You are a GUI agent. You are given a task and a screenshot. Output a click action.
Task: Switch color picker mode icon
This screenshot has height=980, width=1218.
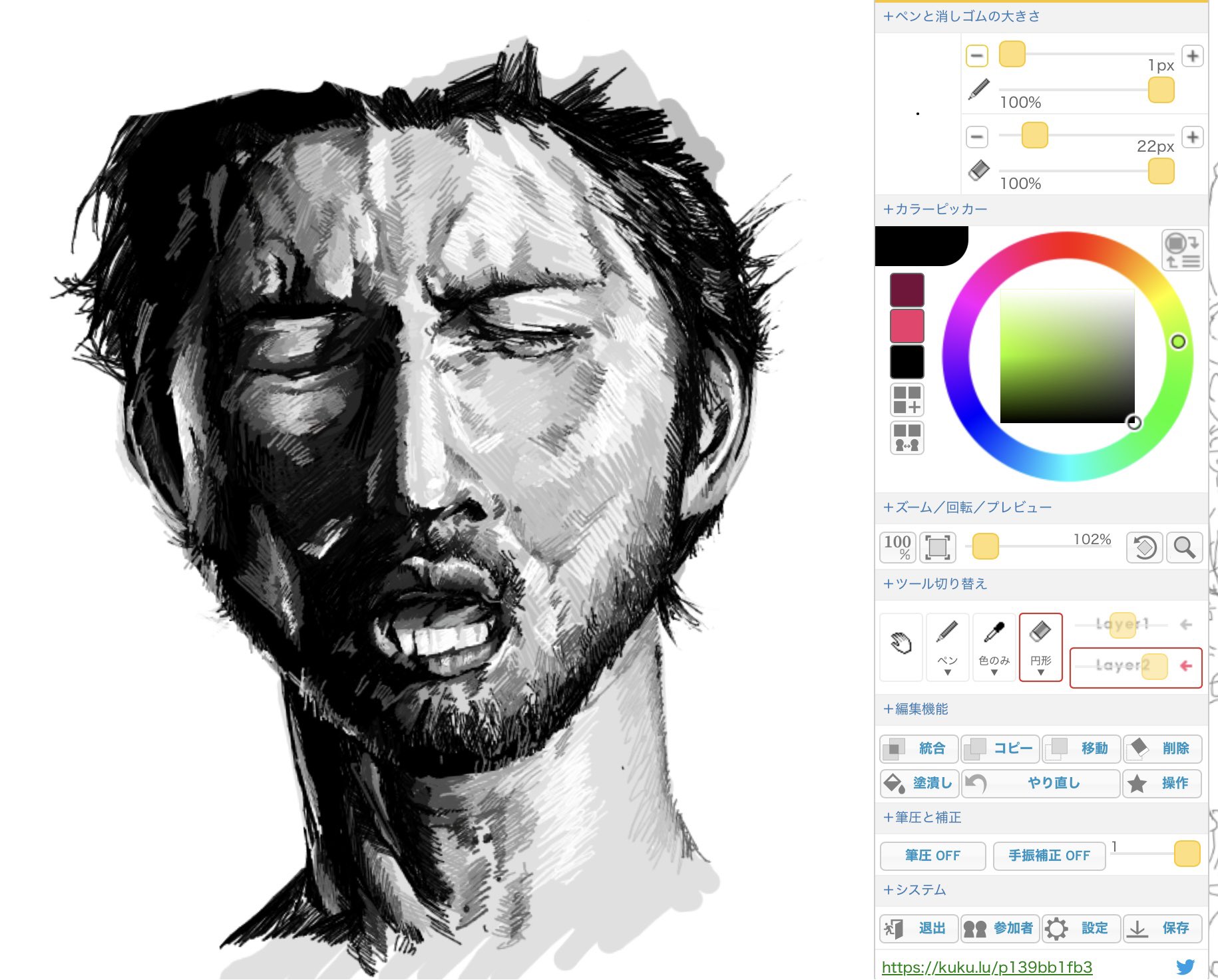pos(1182,250)
